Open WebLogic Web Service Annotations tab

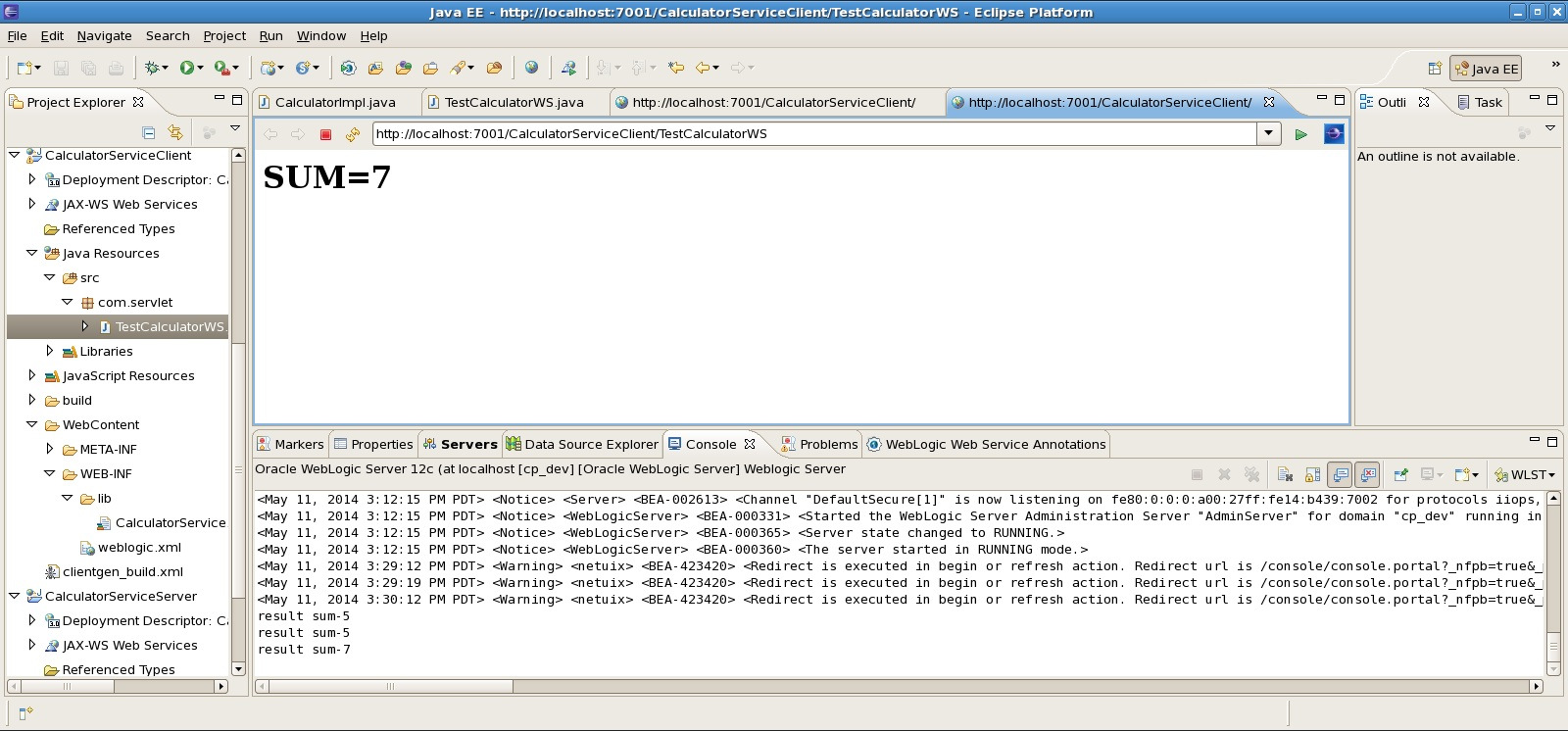pos(986,444)
